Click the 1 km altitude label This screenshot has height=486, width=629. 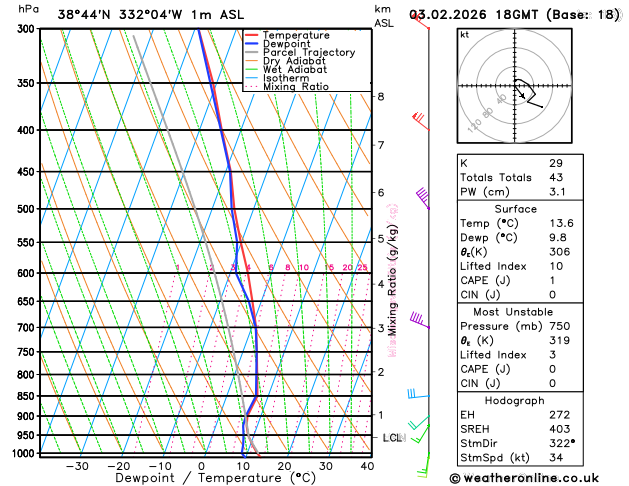[x=381, y=415]
